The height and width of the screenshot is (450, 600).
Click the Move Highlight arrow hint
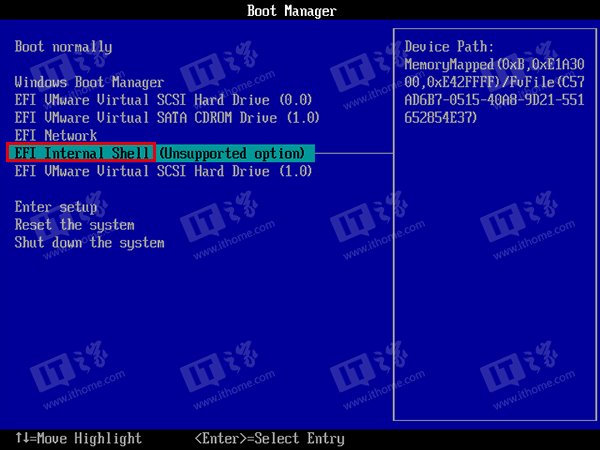coord(78,438)
